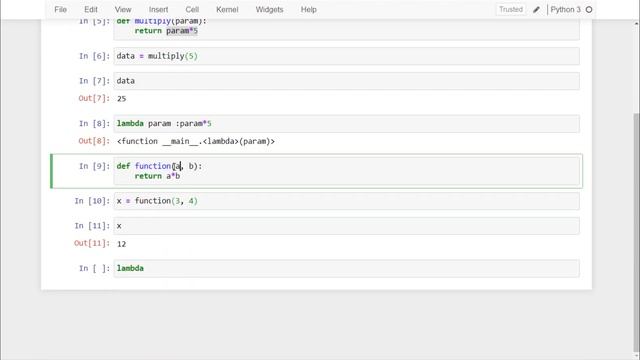Viewport: 640px width, 360px height.
Task: Open the Edit menu
Action: [x=91, y=9]
